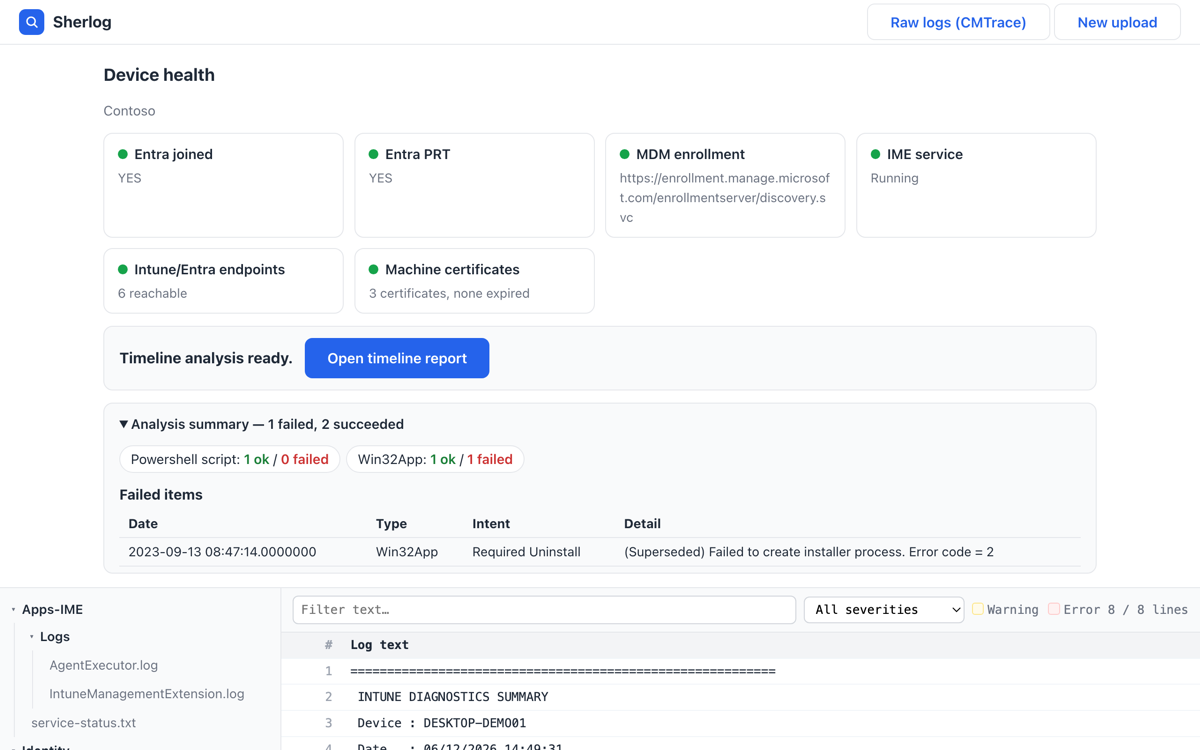1200x750 pixels.
Task: Click the green dot beside Machine certificates
Action: pyautogui.click(x=374, y=270)
